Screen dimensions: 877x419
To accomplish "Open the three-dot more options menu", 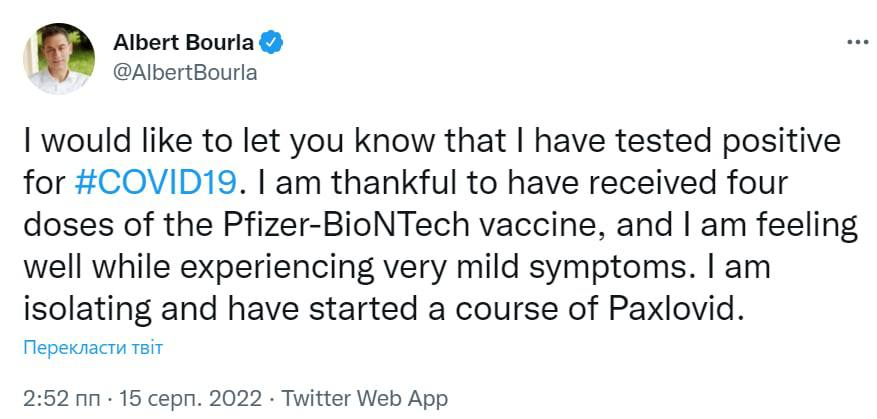I will (x=857, y=43).
